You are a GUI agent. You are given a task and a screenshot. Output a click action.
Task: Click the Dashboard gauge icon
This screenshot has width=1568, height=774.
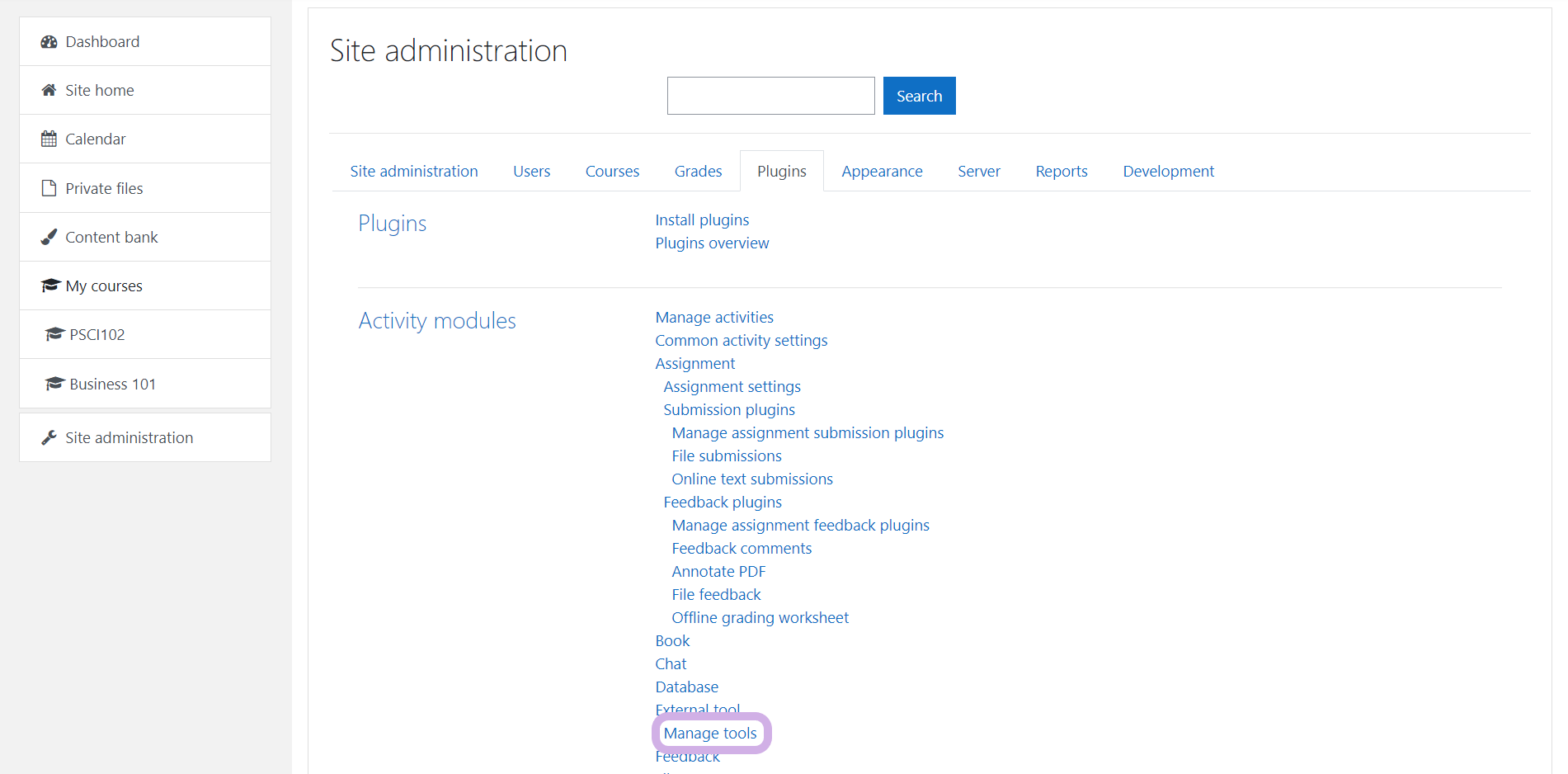49,42
